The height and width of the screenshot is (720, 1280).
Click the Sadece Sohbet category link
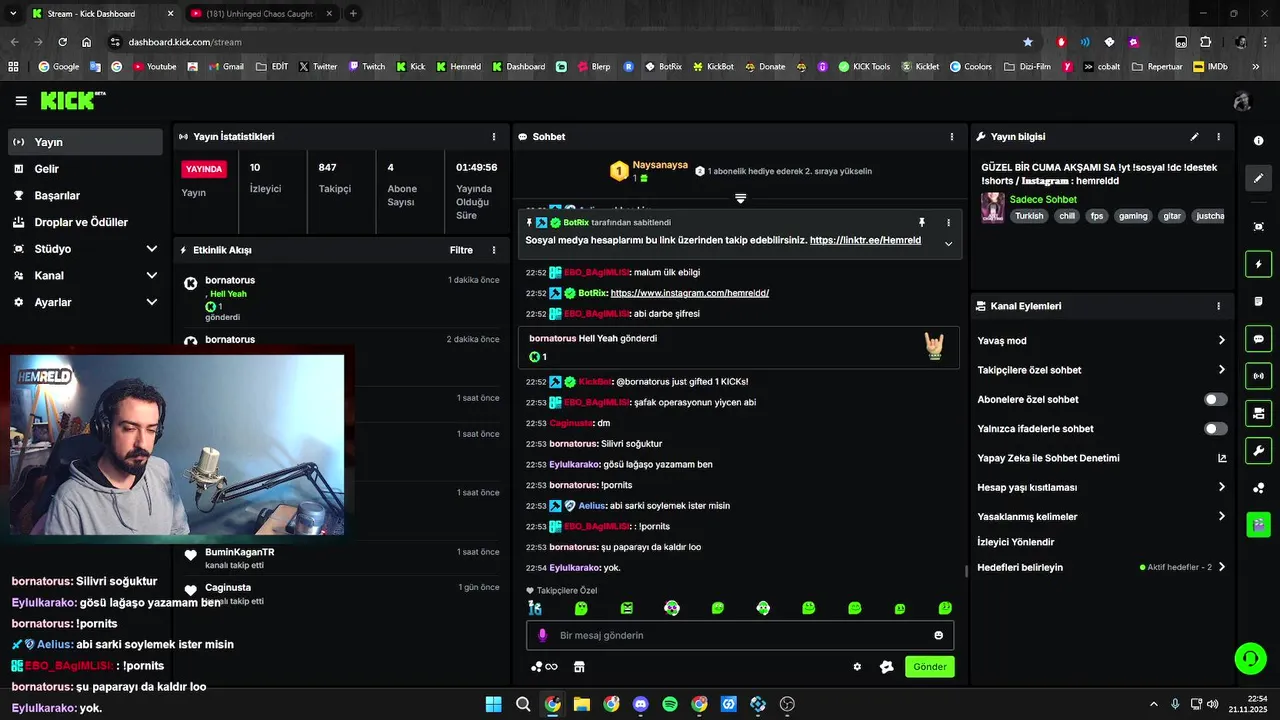point(1043,200)
